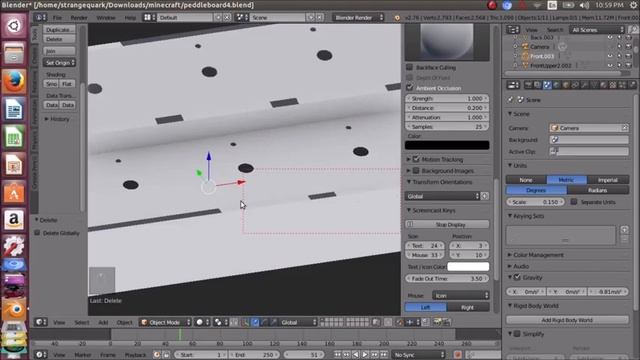640x360 pixels.
Task: Enable the Delete Globally checkbox
Action: [x=38, y=233]
